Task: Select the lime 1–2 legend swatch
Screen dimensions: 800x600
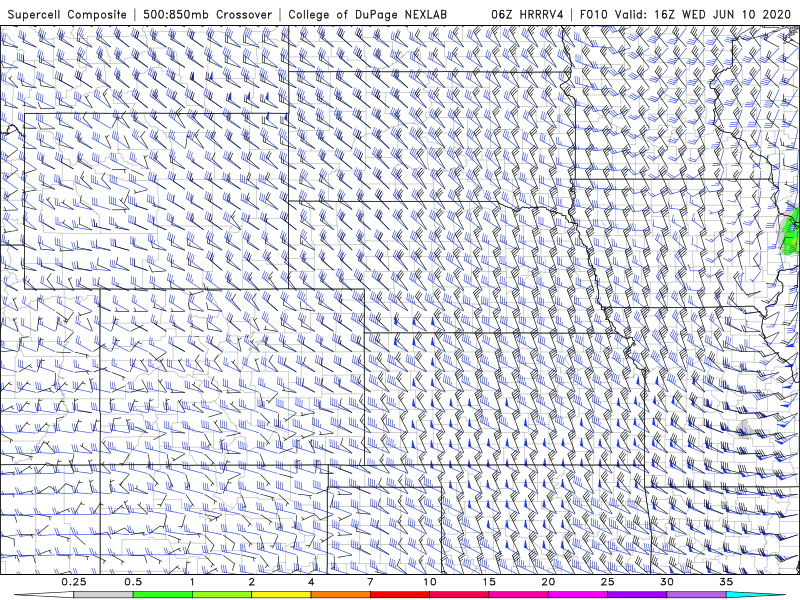Action: pyautogui.click(x=222, y=595)
